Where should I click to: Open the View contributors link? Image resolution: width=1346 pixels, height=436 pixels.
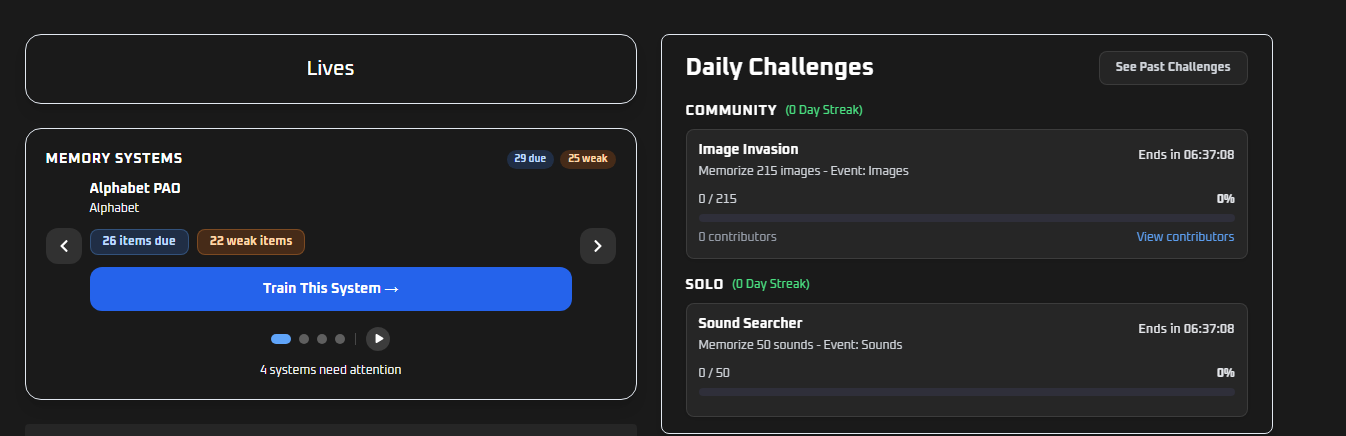[x=1185, y=237]
